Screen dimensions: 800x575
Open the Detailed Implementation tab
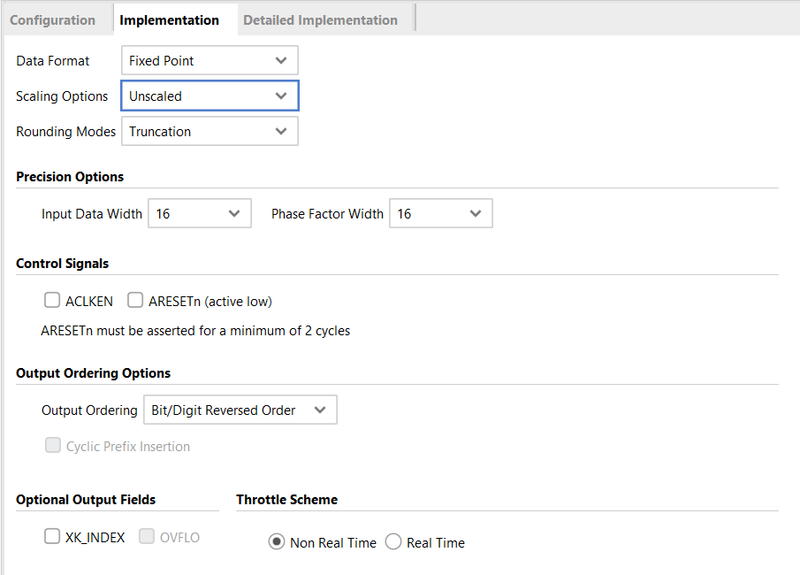320,20
